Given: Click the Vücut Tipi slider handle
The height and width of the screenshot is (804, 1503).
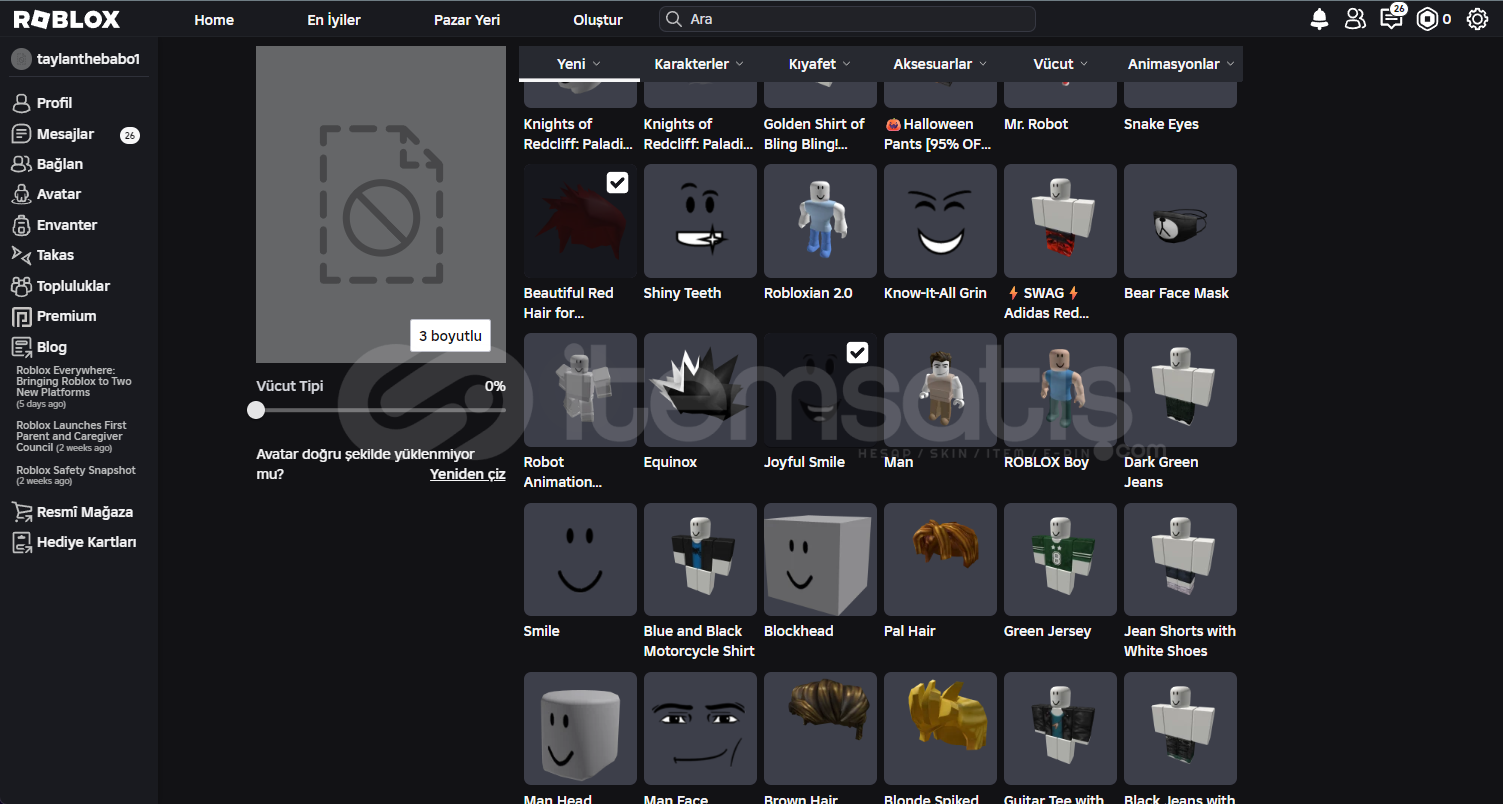Looking at the screenshot, I should point(257,410).
